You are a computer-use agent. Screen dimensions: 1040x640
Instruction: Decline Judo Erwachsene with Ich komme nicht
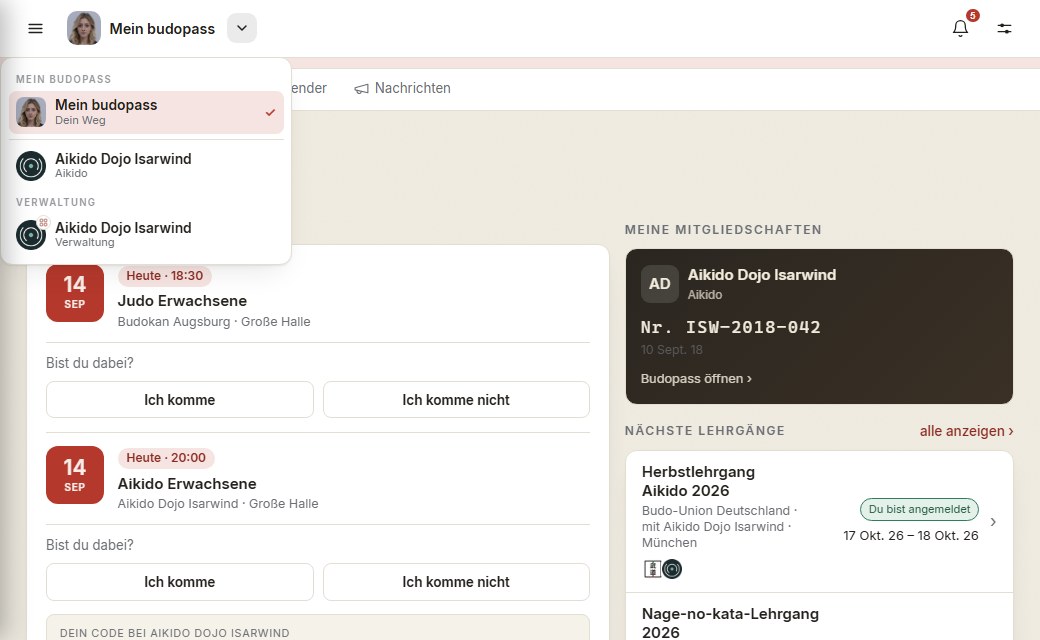(456, 399)
